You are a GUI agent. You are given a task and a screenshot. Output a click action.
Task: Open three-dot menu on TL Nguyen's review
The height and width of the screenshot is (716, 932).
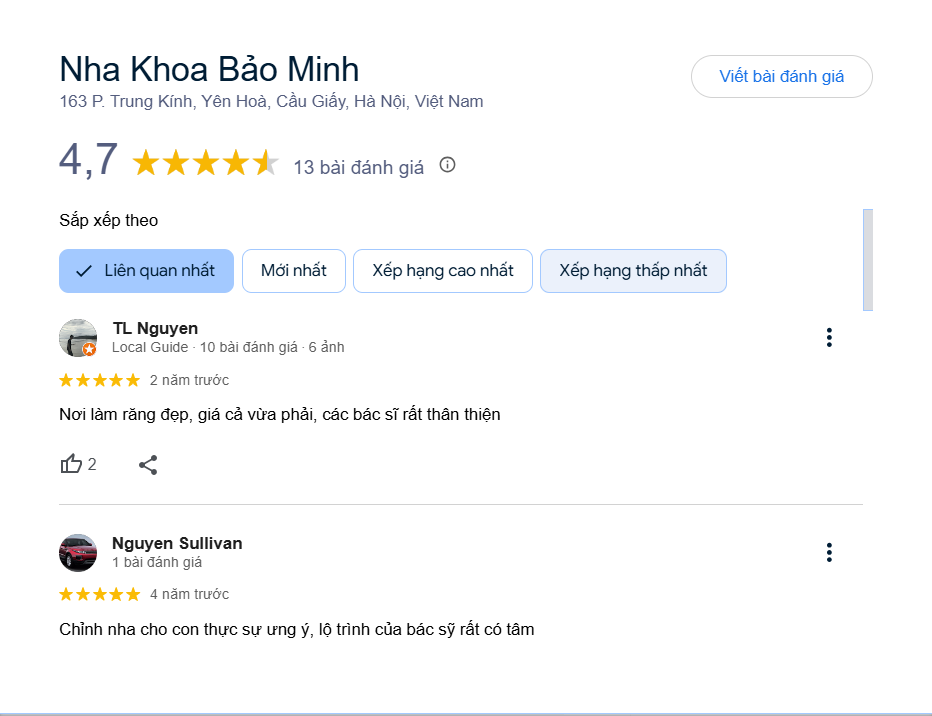coord(829,338)
